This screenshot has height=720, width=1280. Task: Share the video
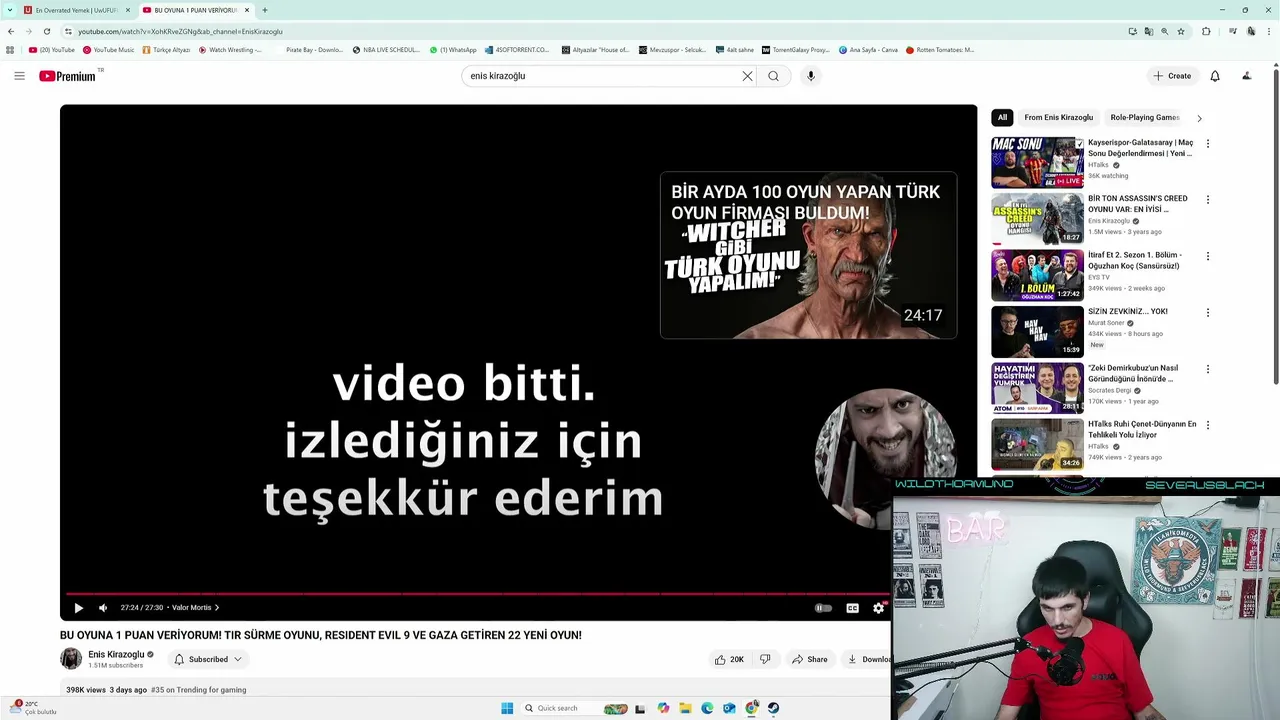pyautogui.click(x=810, y=659)
